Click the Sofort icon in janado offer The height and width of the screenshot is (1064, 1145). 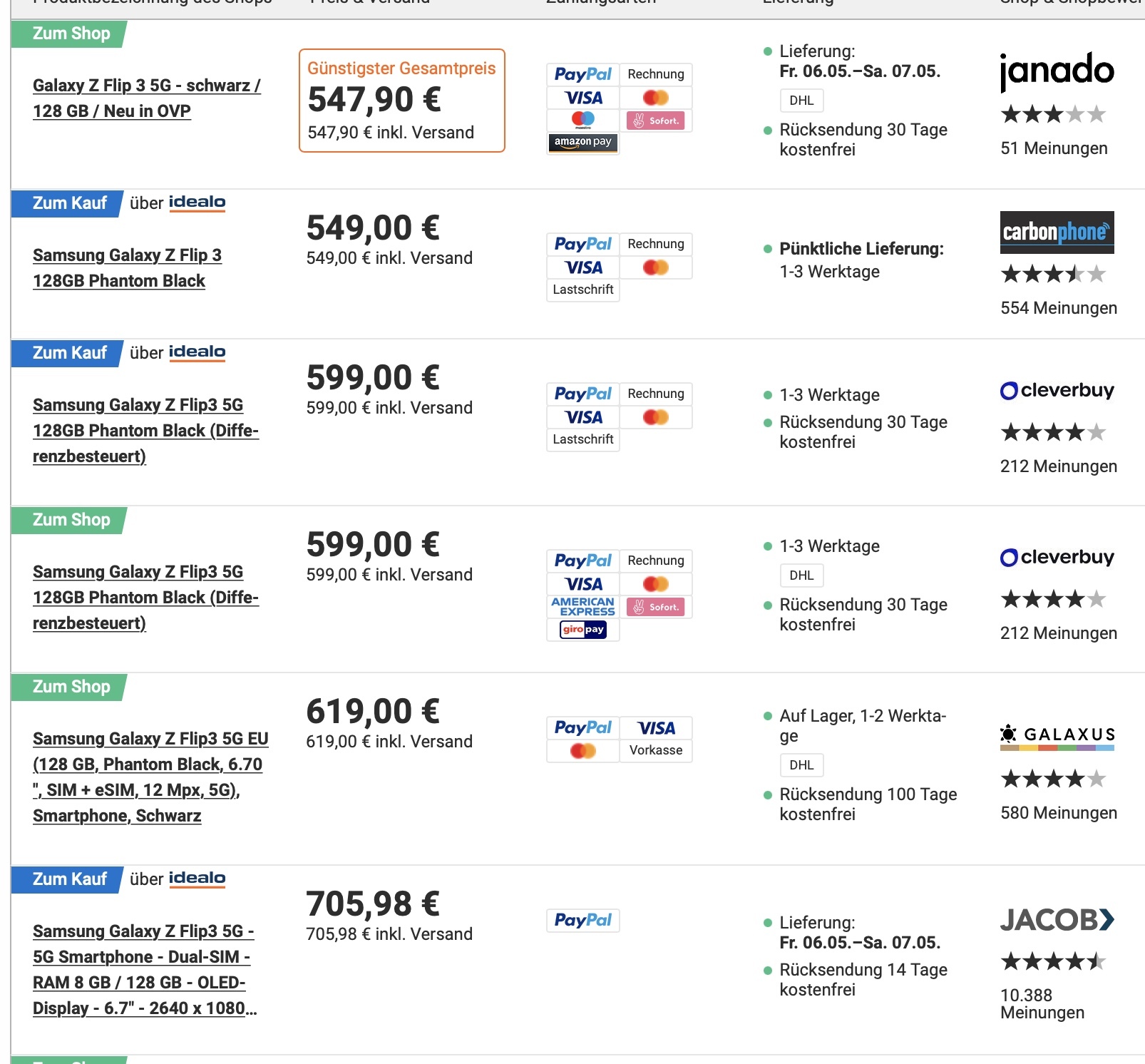(x=656, y=121)
